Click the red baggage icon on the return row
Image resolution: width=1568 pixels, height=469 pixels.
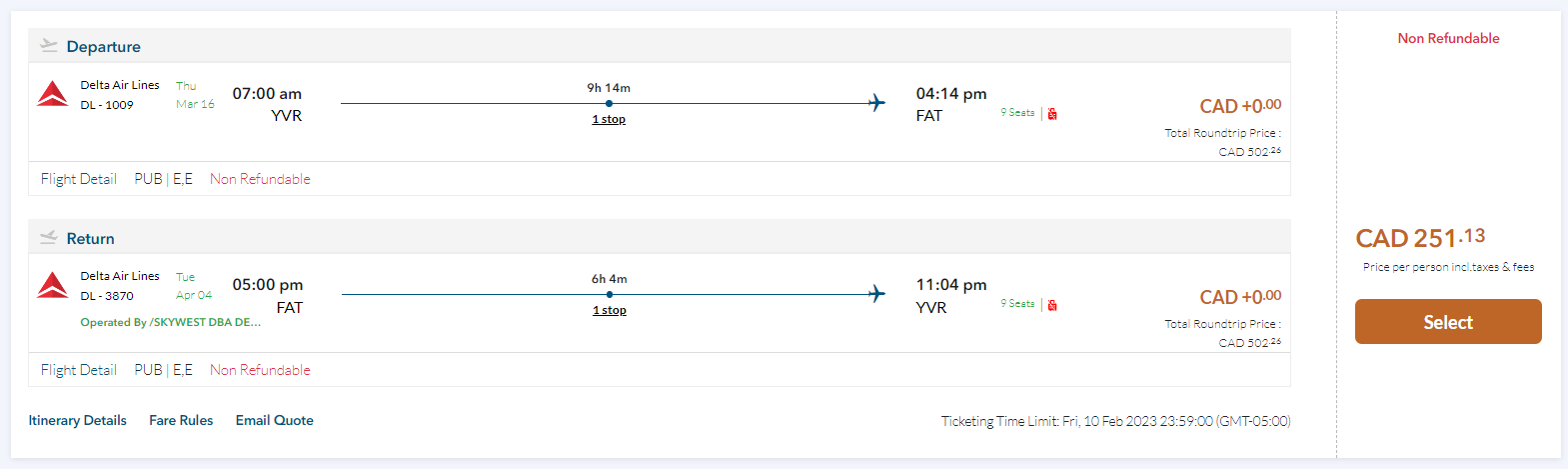[1052, 305]
